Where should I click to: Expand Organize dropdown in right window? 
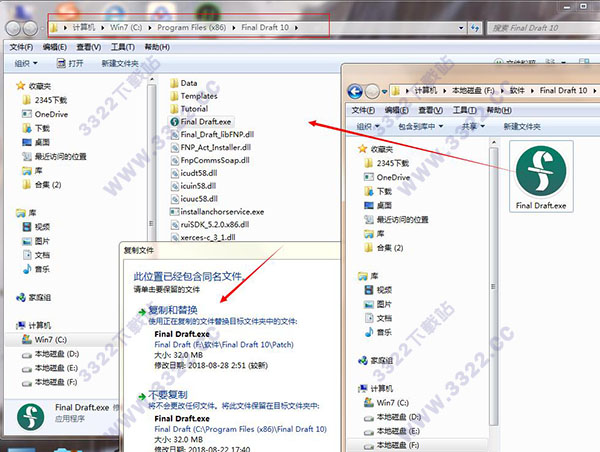[368, 126]
